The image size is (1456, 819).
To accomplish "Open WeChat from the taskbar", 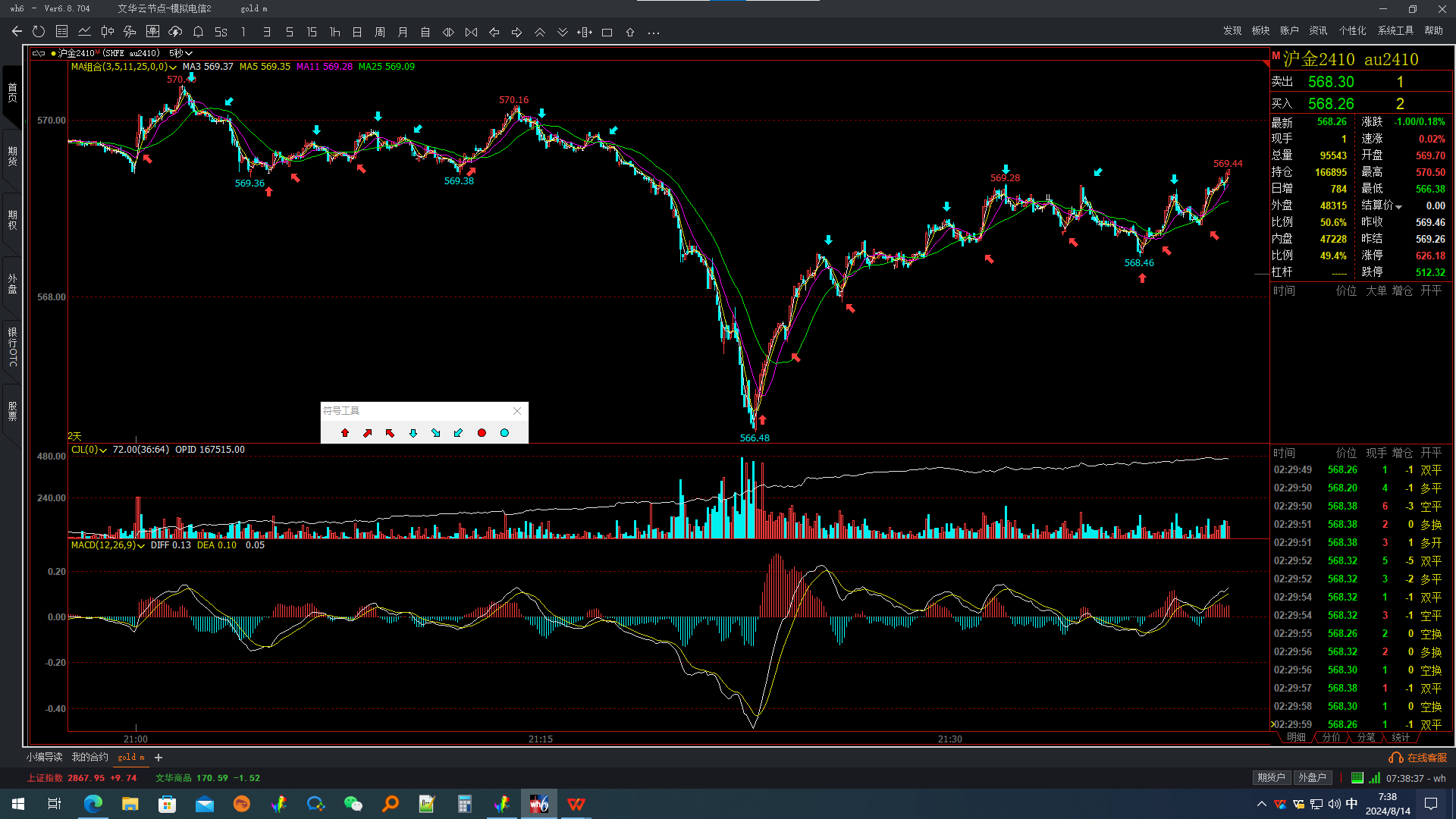I will pyautogui.click(x=353, y=804).
